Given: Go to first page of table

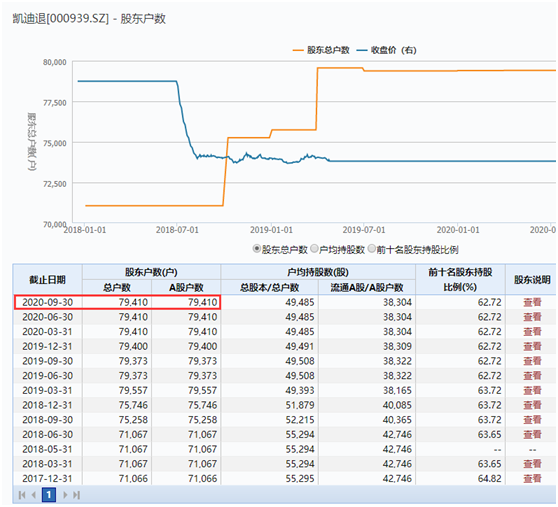Looking at the screenshot, I should coord(22,495).
